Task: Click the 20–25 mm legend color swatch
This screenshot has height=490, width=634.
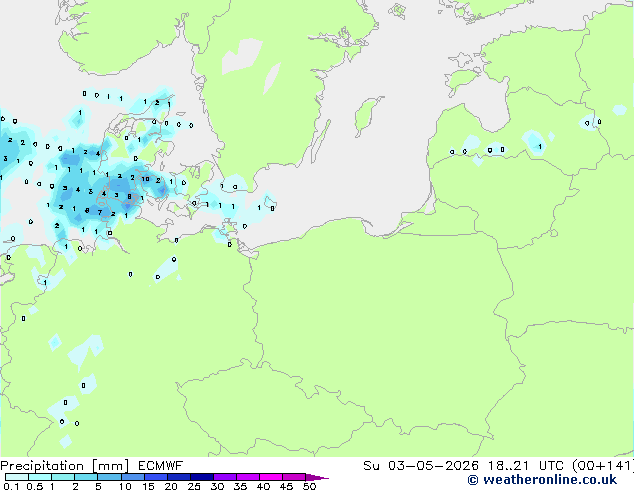Action: [178, 477]
